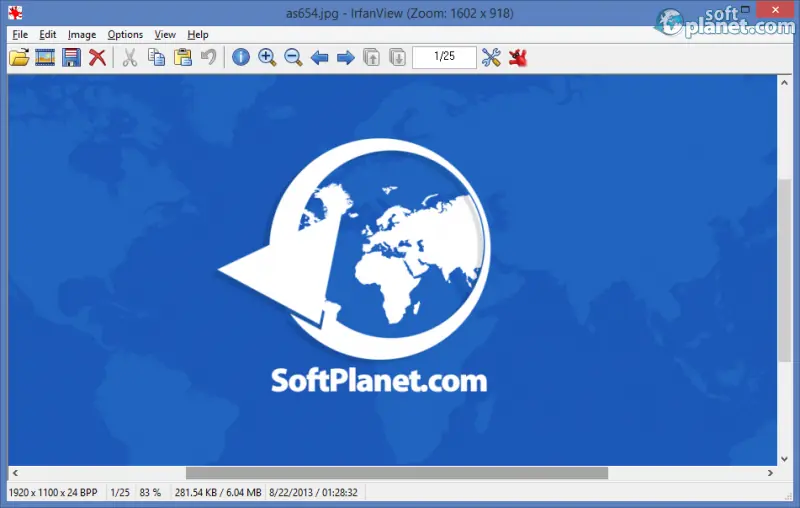Undo the last action

click(208, 57)
